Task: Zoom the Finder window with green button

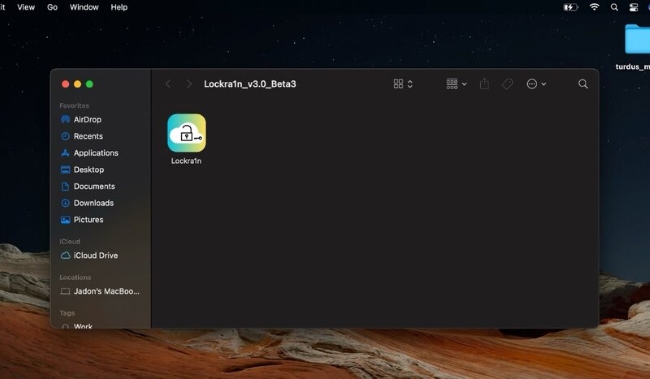Action: [90, 84]
